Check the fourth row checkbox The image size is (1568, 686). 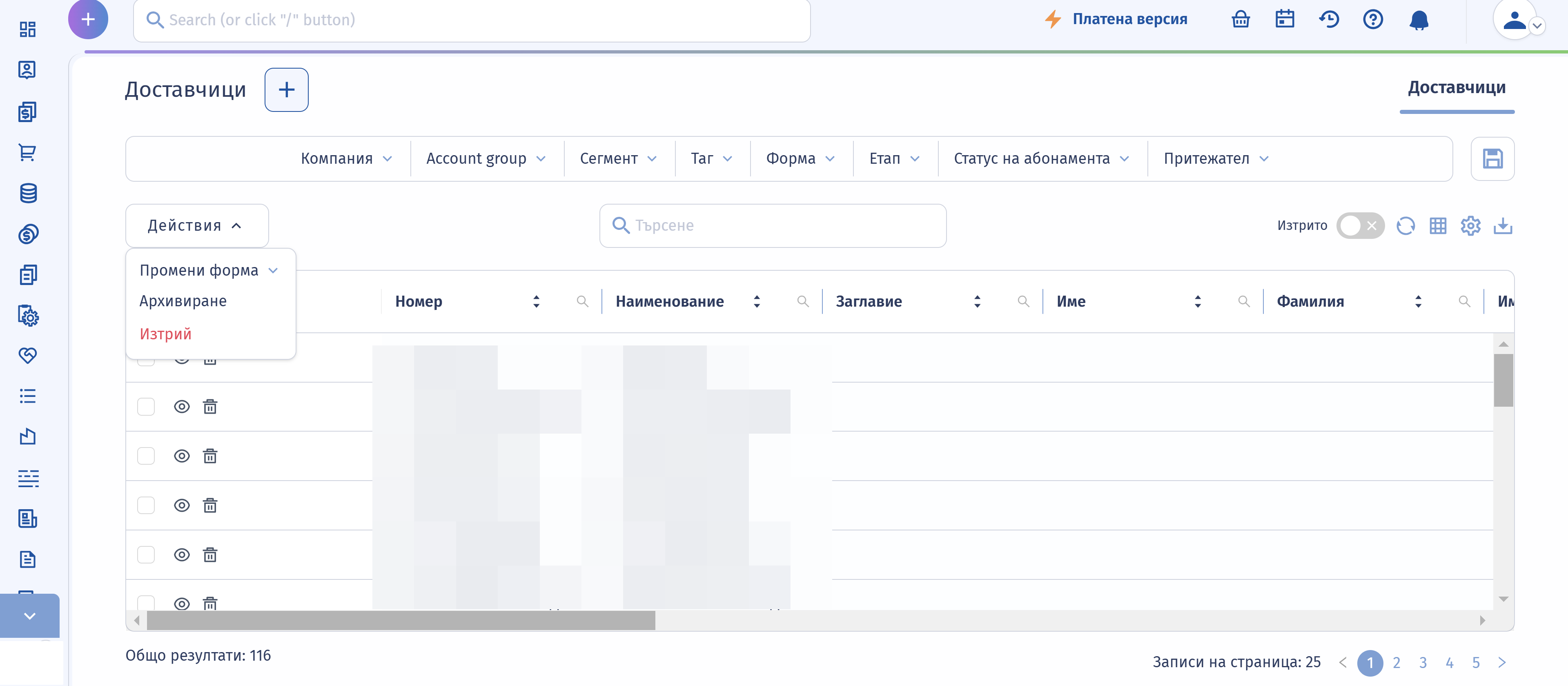(146, 505)
